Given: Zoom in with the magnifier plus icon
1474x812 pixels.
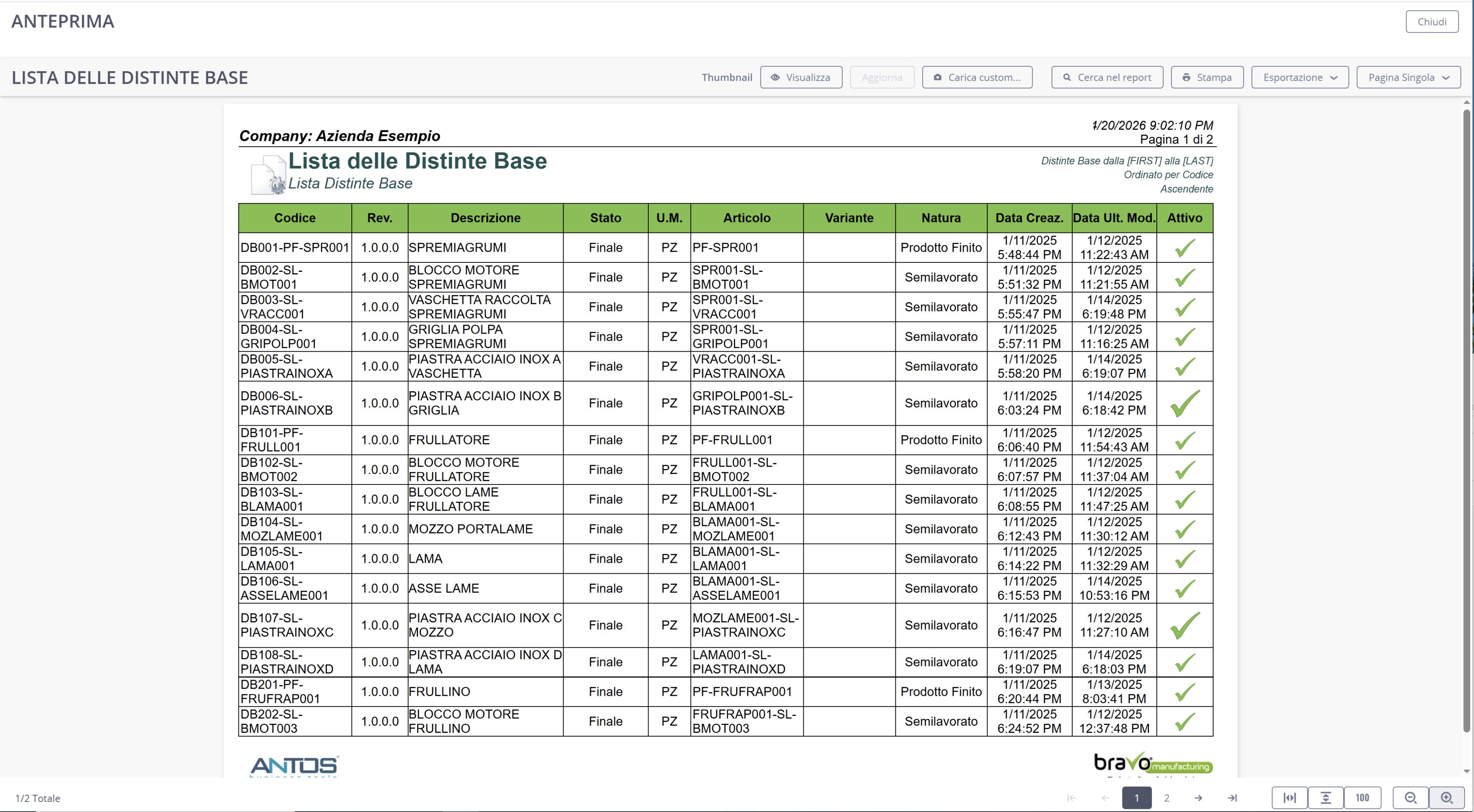Looking at the screenshot, I should [x=1446, y=798].
